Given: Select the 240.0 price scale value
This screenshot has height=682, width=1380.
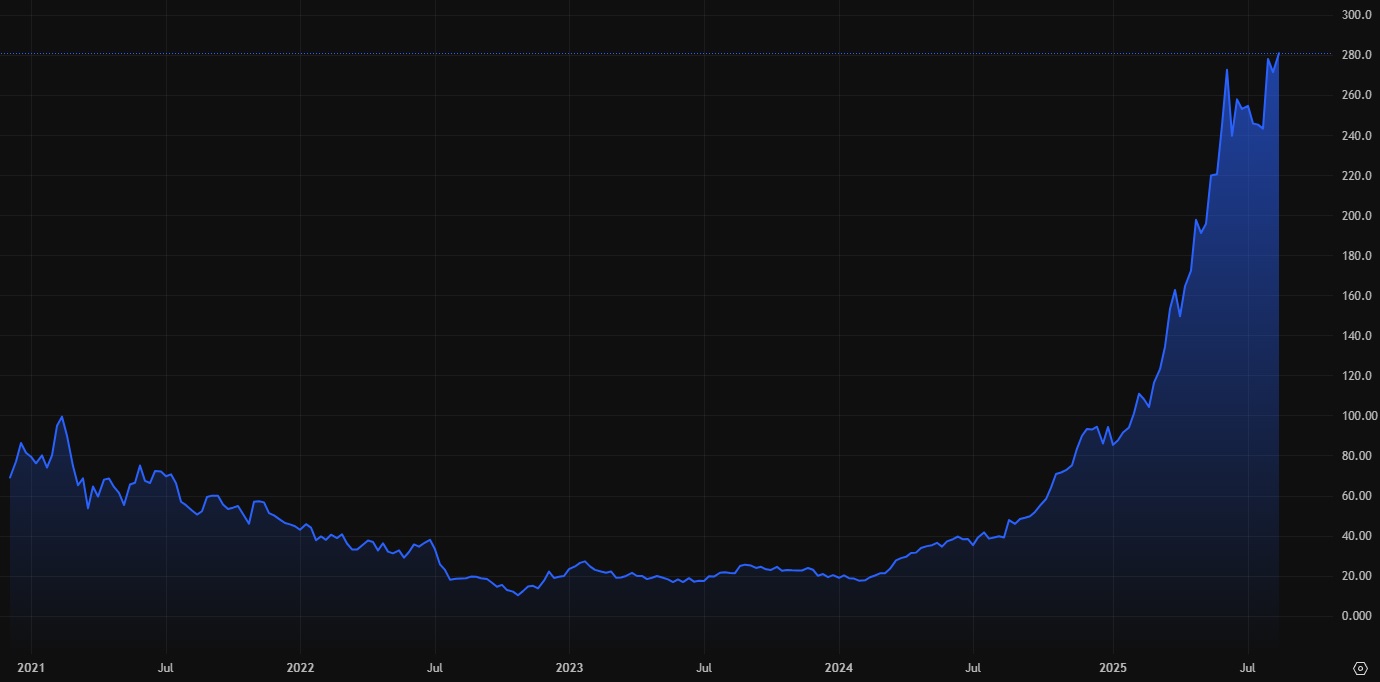Looking at the screenshot, I should click(1356, 135).
